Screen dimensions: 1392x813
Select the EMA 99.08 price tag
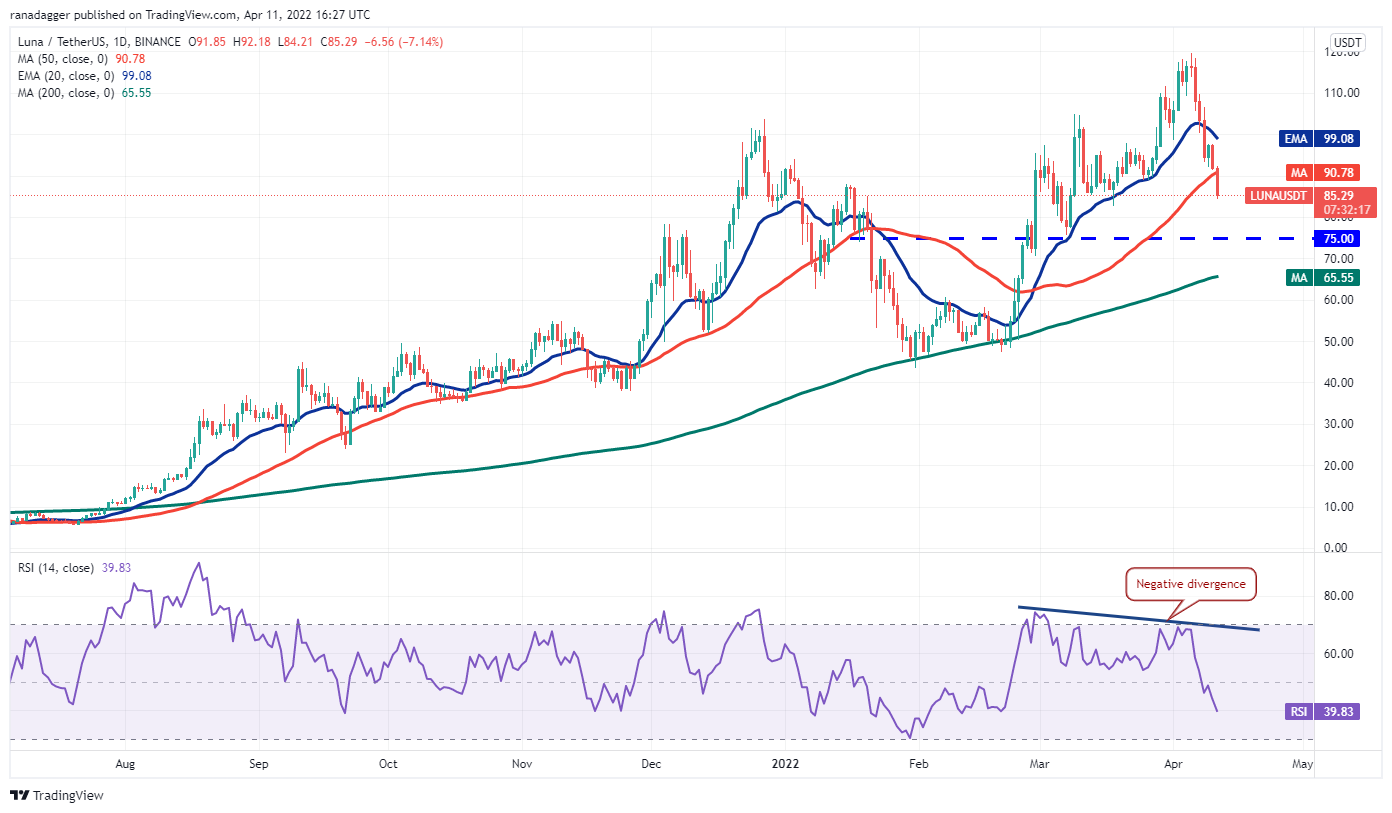tap(1319, 139)
